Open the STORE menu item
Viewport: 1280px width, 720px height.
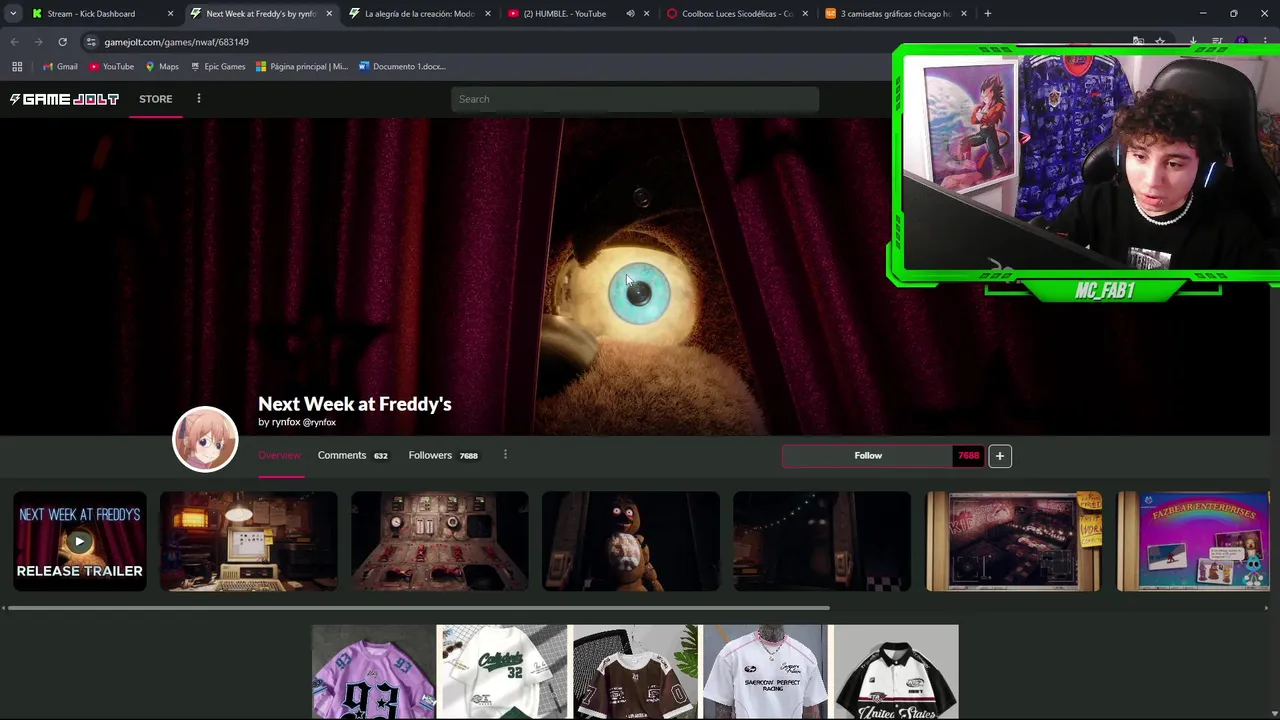pyautogui.click(x=155, y=99)
